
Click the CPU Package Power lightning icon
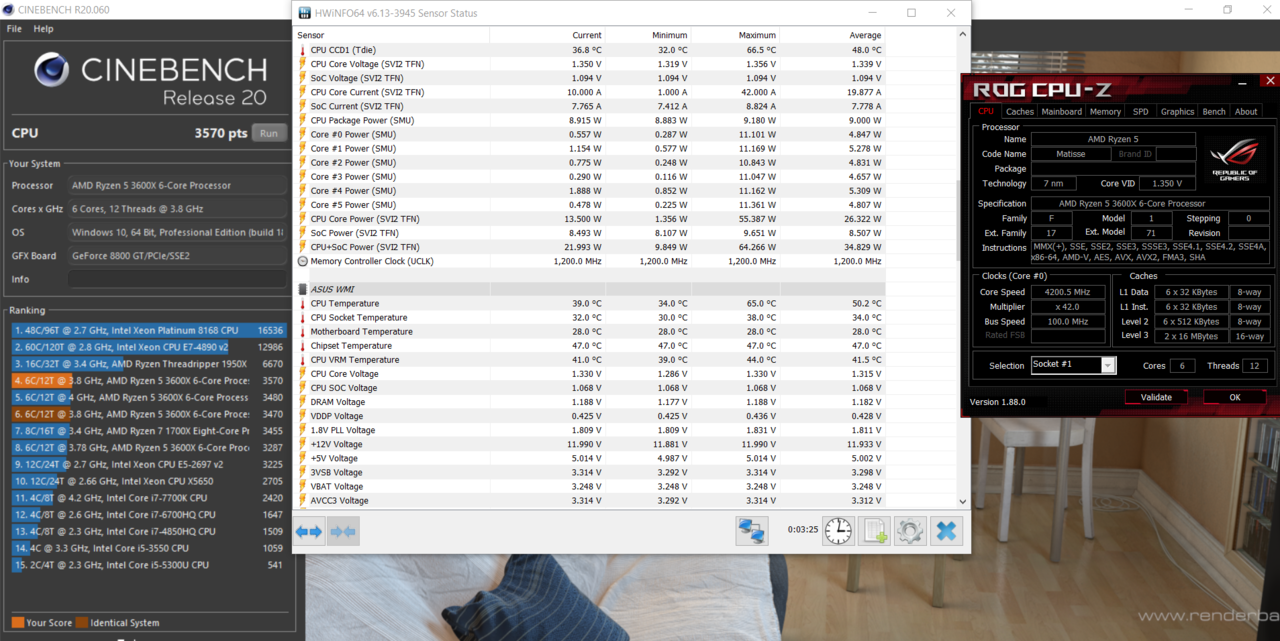(303, 120)
